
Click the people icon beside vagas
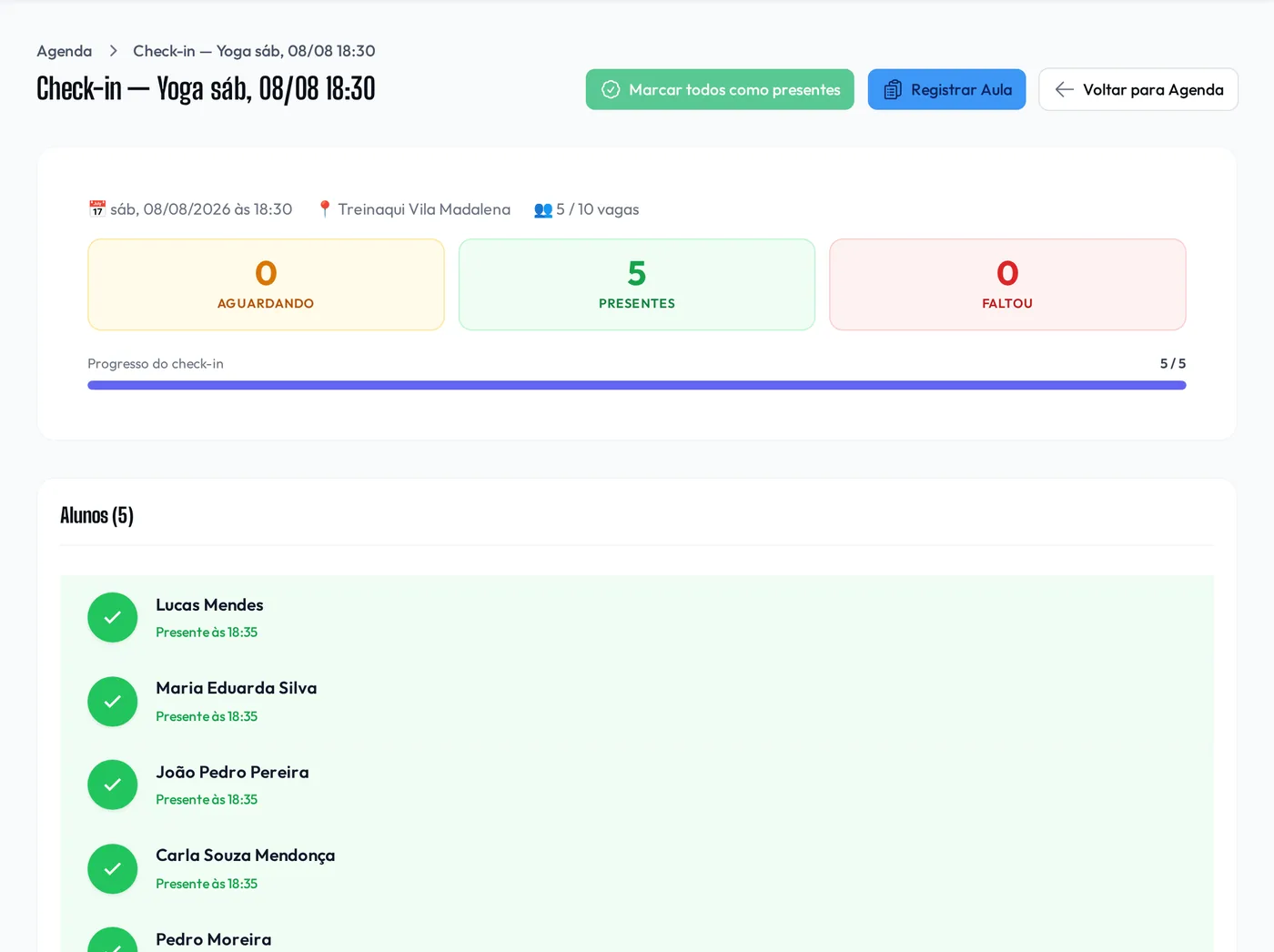coord(543,210)
